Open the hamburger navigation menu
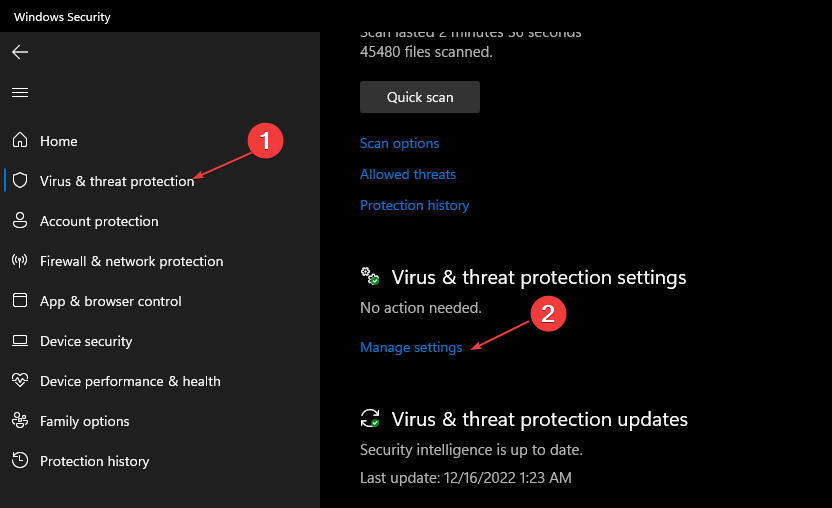Viewport: 832px width, 508px height. [x=20, y=92]
